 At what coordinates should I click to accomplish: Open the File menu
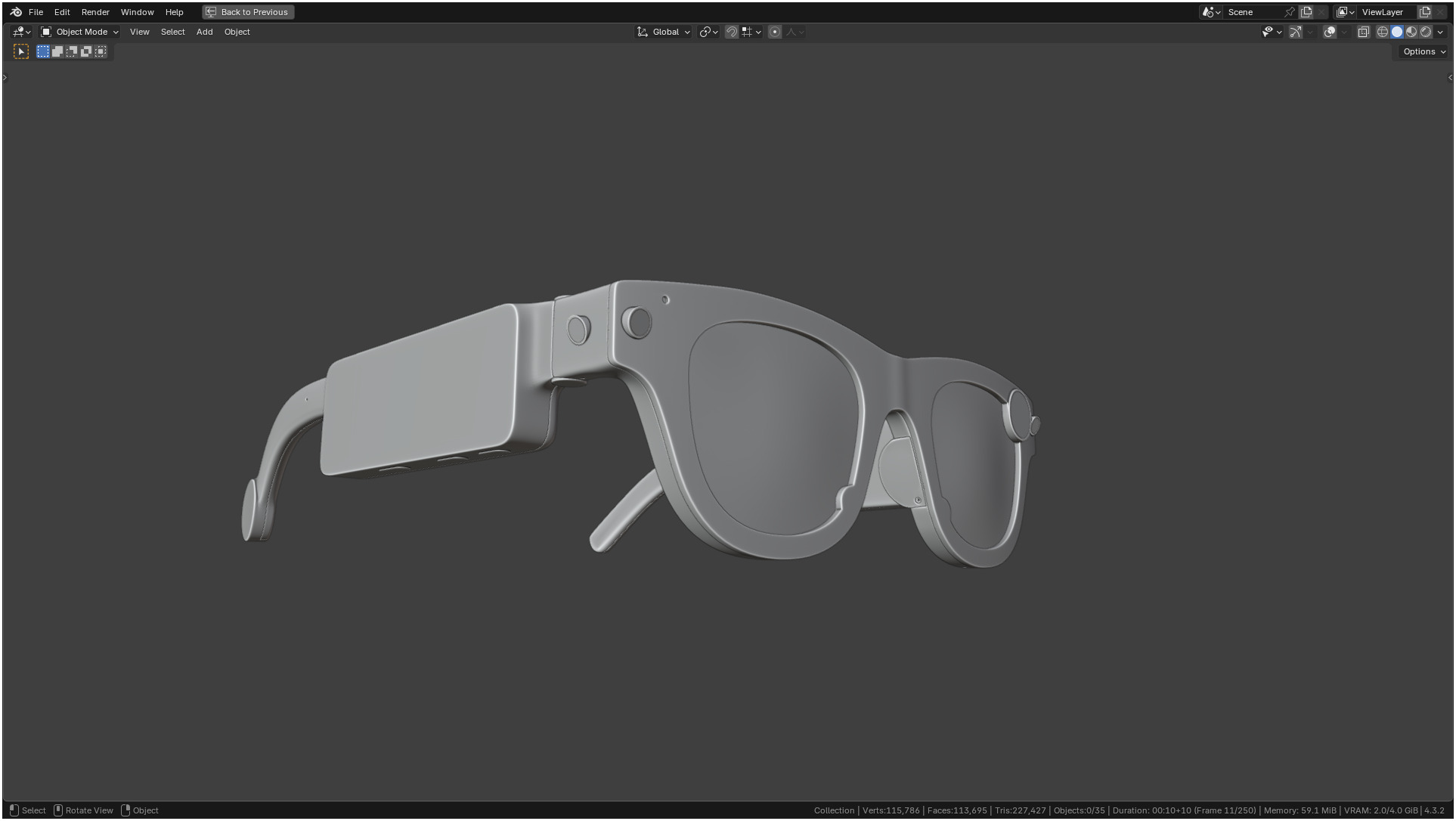tap(36, 12)
